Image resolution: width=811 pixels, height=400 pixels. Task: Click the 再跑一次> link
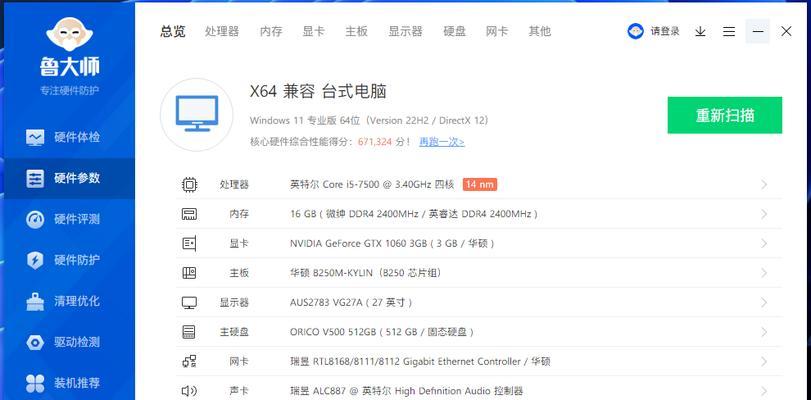442,142
